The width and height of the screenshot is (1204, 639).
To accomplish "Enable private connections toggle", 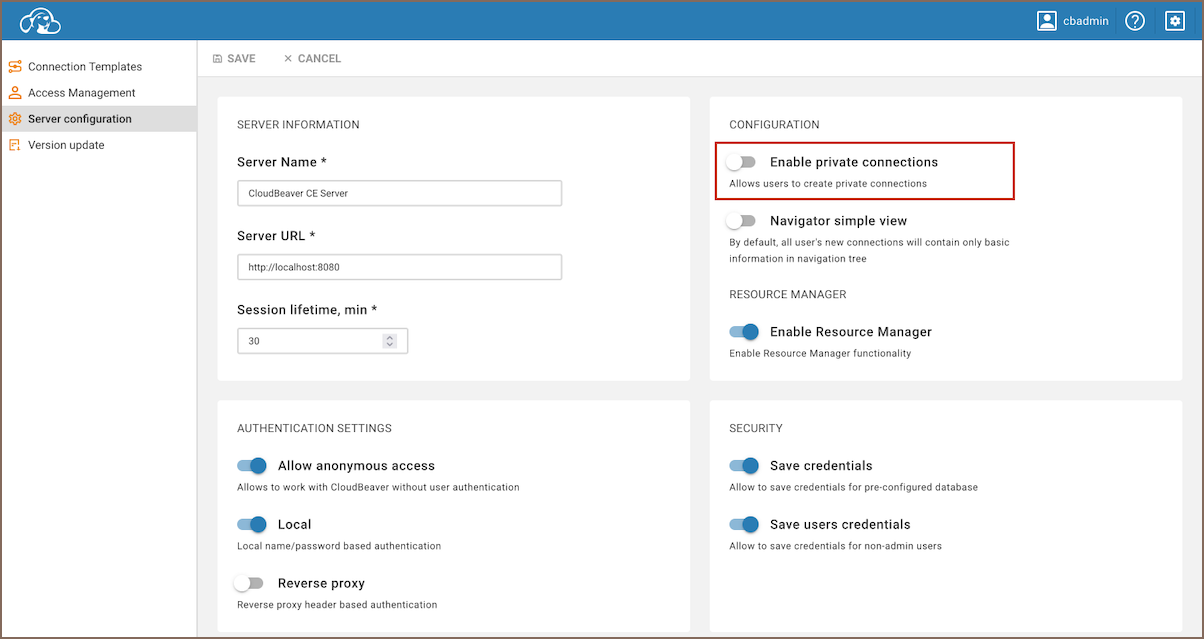I will (x=742, y=162).
